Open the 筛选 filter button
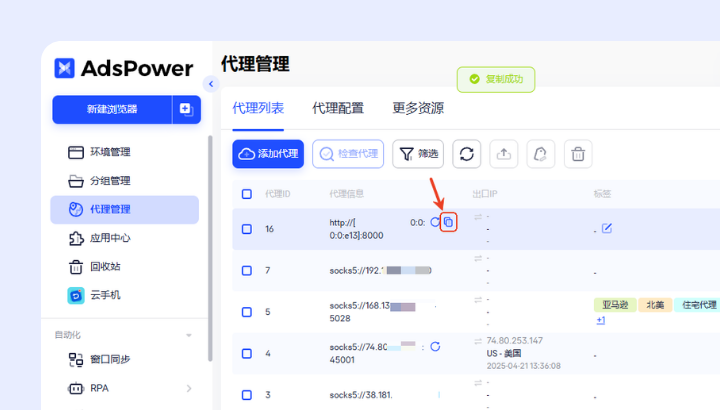720x410 pixels. coord(418,154)
